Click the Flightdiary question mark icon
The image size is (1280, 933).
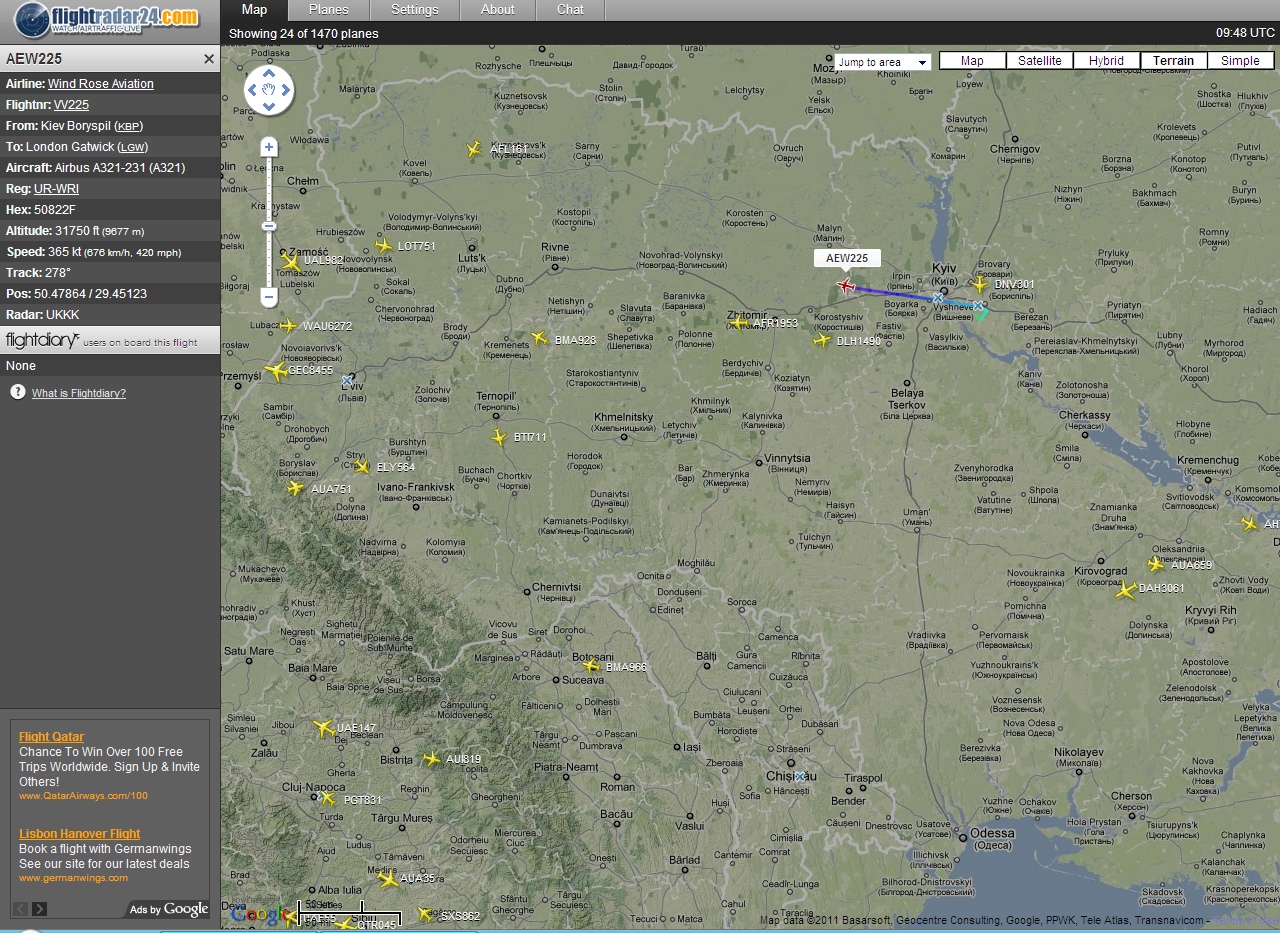tap(18, 392)
